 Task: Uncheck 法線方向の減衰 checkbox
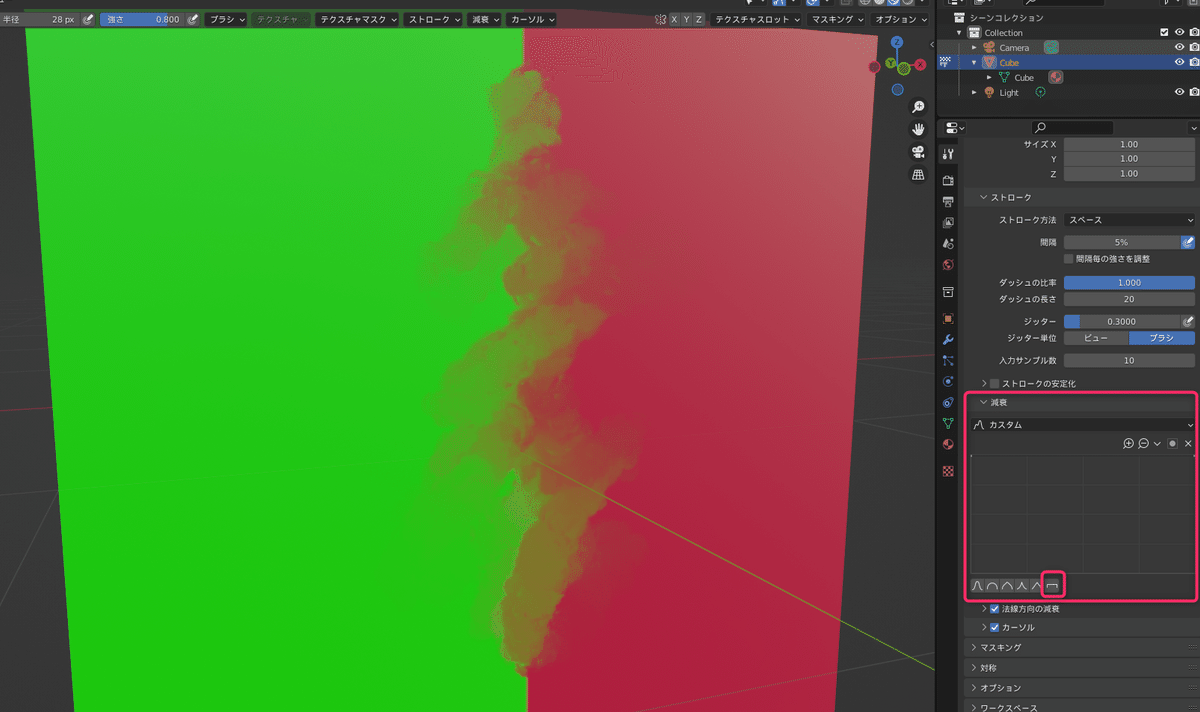[995, 608]
